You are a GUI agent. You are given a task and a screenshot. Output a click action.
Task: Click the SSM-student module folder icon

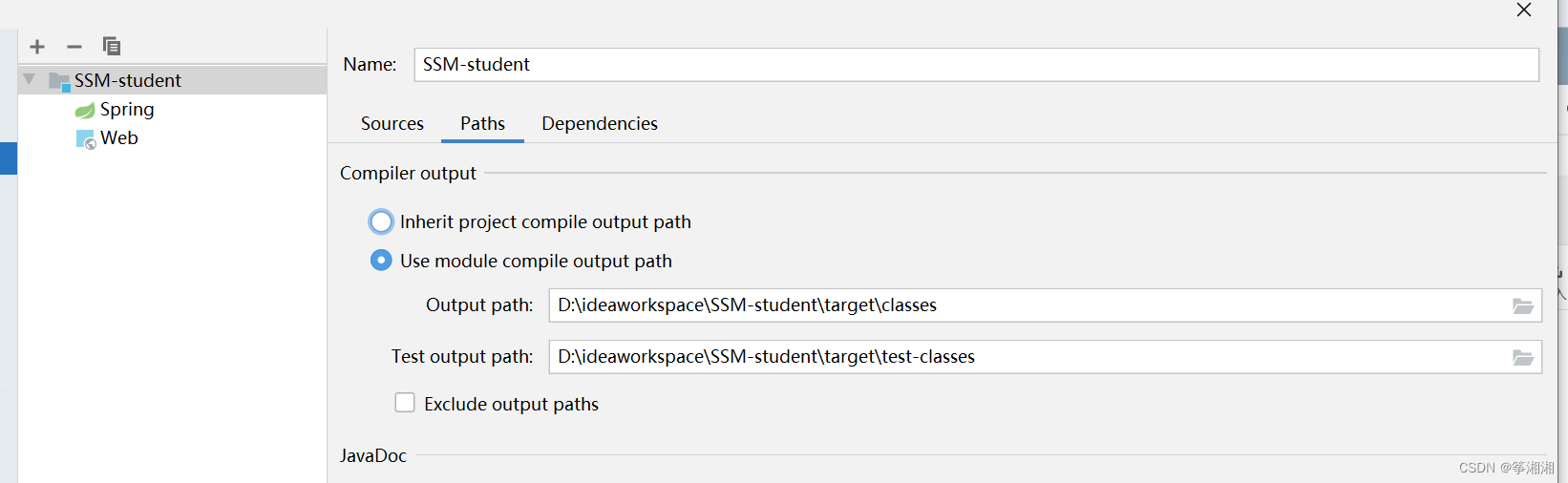59,81
